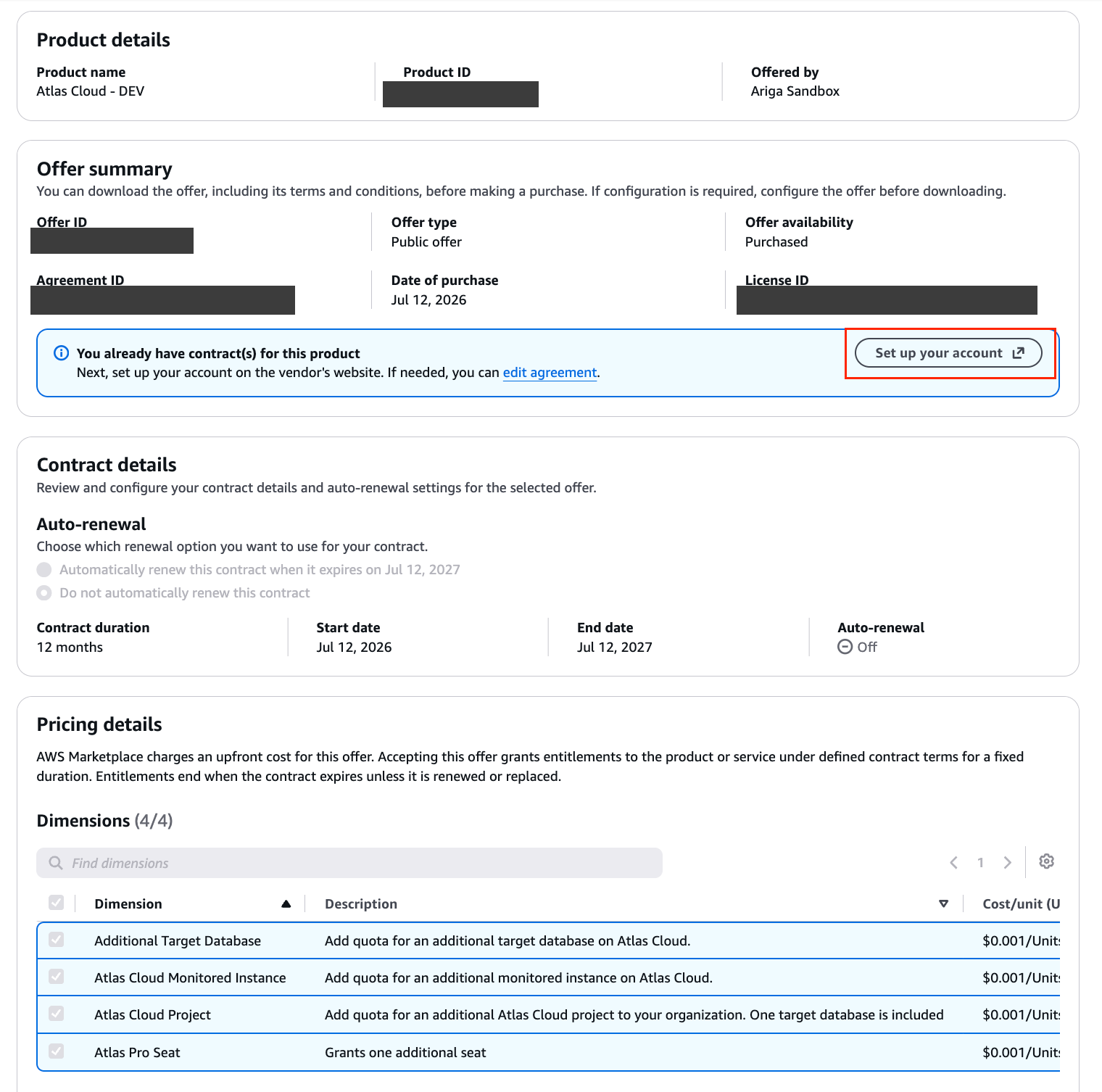Click the Start date Jul 12, 2026 value
The width and height of the screenshot is (1102, 1092).
tap(354, 647)
